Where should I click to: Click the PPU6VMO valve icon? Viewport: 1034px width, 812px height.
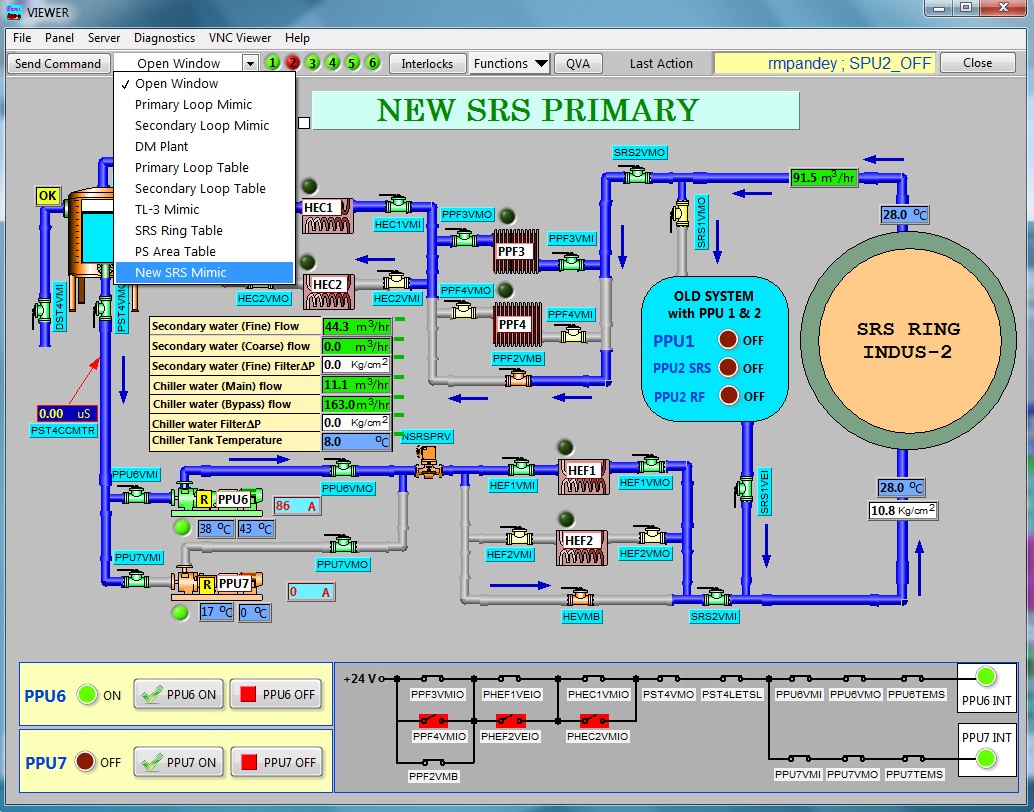pyautogui.click(x=343, y=468)
